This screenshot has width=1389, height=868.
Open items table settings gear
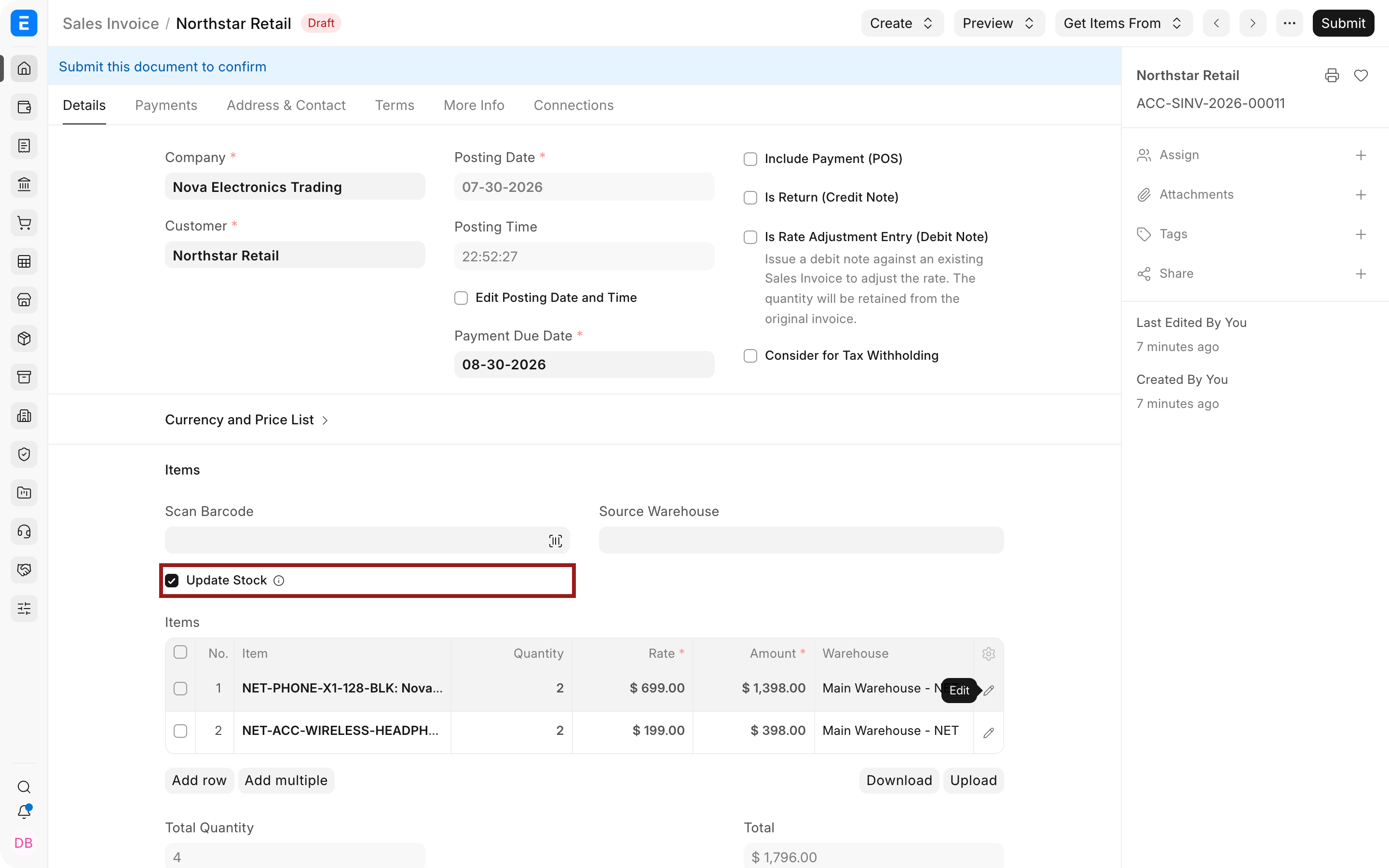[x=988, y=653]
